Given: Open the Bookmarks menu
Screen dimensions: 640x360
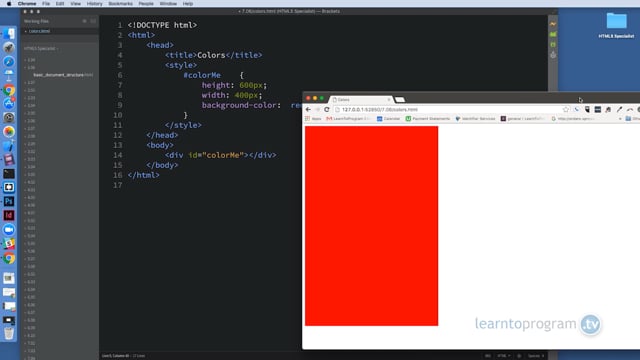Looking at the screenshot, I should pyautogui.click(x=120, y=4).
